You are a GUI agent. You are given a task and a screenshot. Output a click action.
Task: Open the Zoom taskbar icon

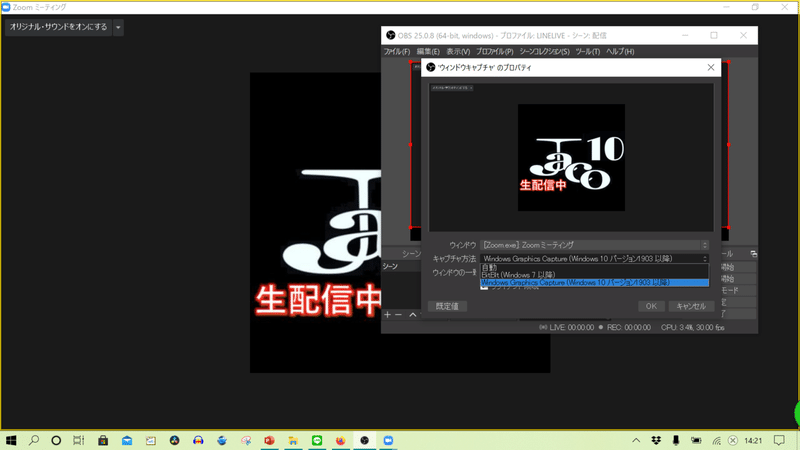pyautogui.click(x=388, y=440)
